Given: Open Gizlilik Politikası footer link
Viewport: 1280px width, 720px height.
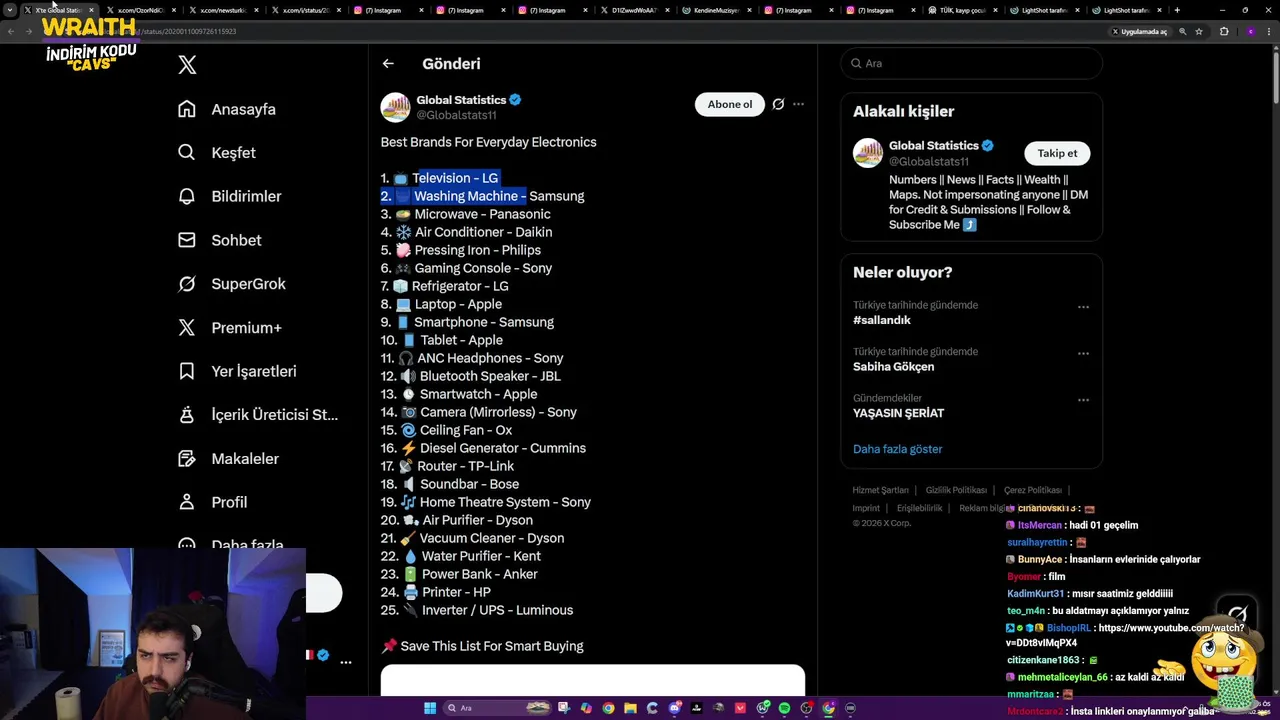Looking at the screenshot, I should click(956, 490).
